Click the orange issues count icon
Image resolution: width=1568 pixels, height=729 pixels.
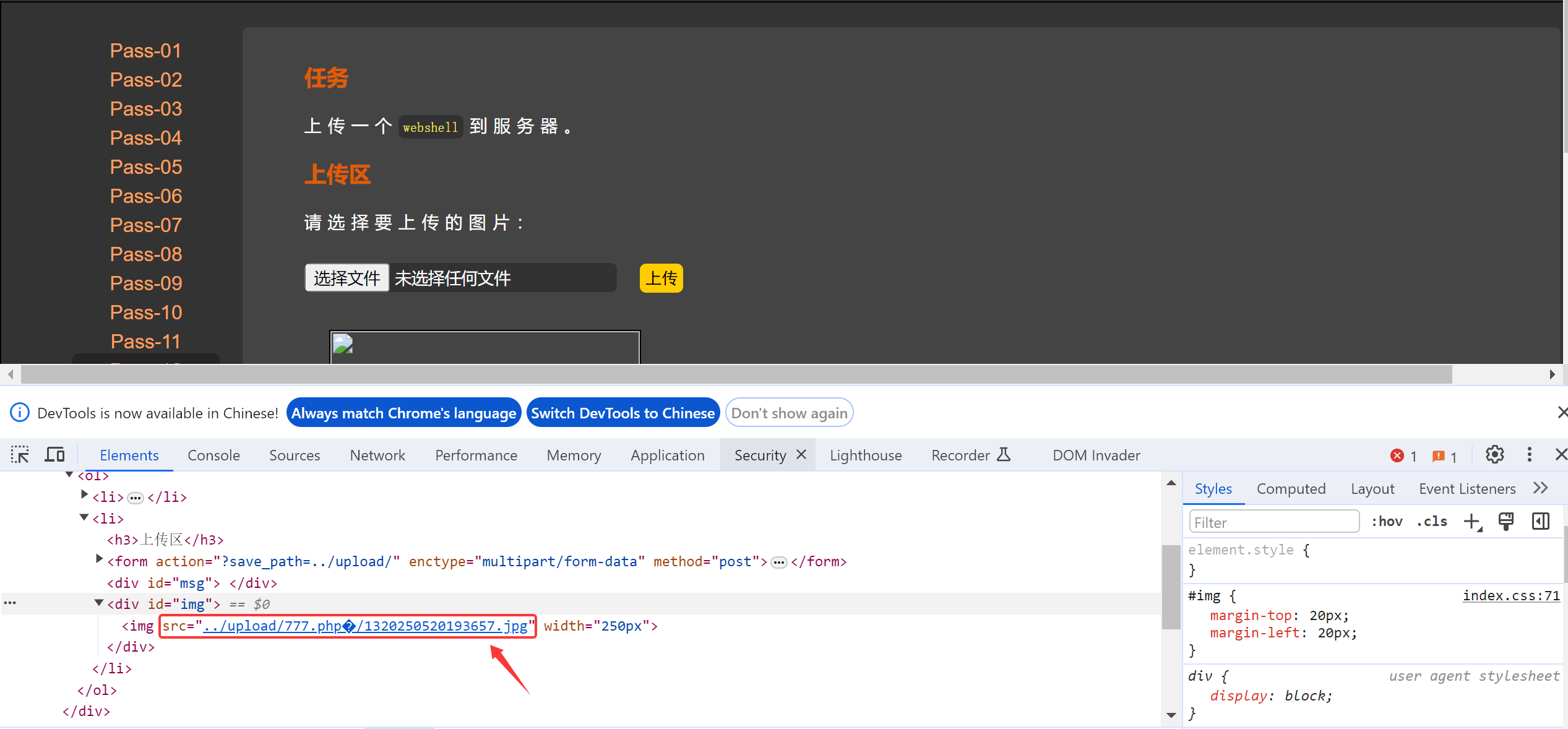[x=1438, y=456]
